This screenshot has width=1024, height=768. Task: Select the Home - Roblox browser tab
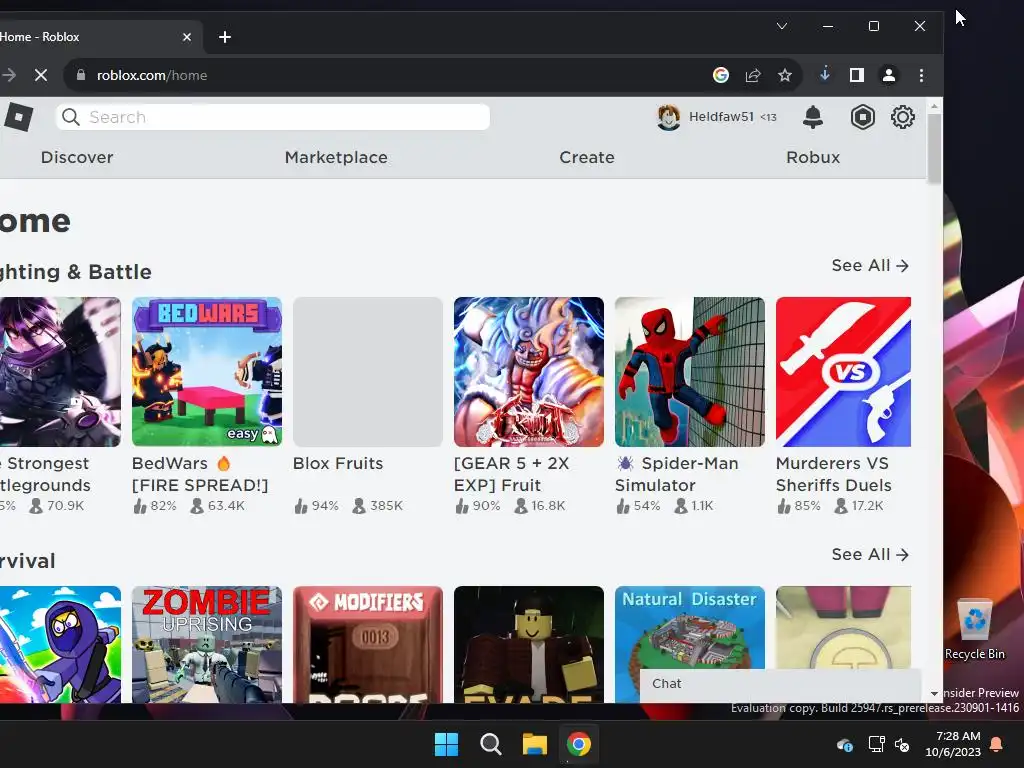[98, 37]
